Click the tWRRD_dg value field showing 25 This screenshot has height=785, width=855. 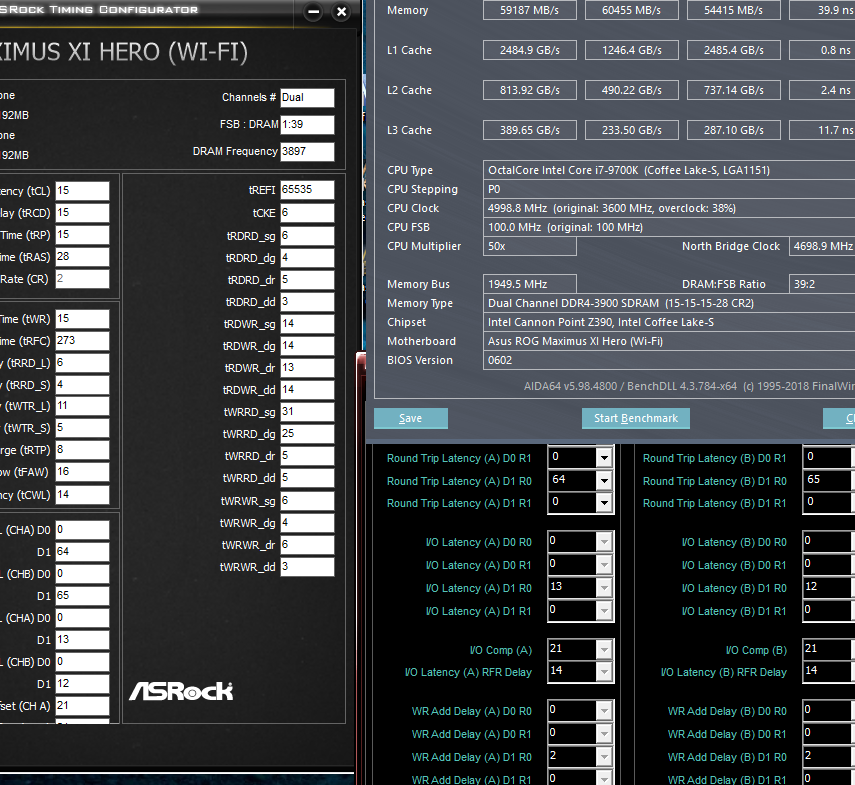coord(307,434)
